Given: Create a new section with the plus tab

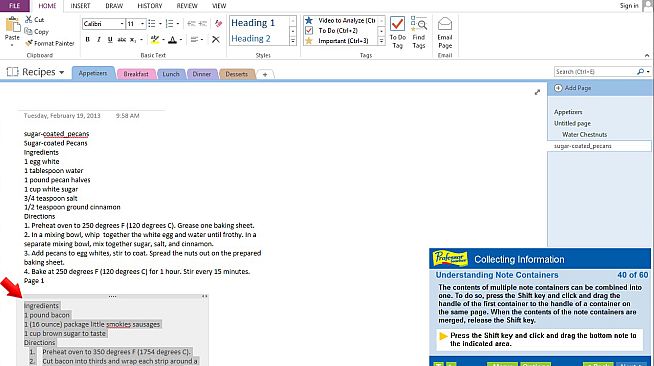Looking at the screenshot, I should 265,74.
